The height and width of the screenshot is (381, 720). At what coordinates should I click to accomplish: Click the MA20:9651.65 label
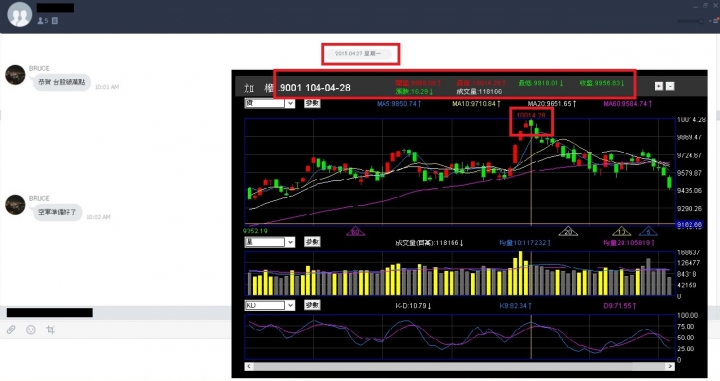(552, 104)
